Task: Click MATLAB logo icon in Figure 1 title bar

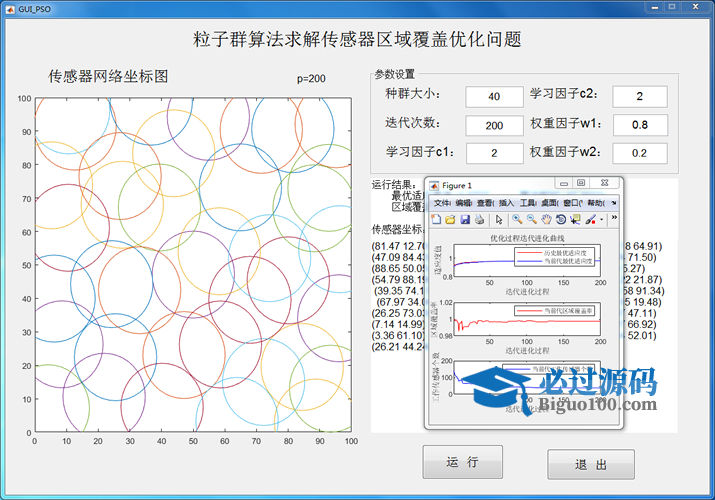Action: 434,186
